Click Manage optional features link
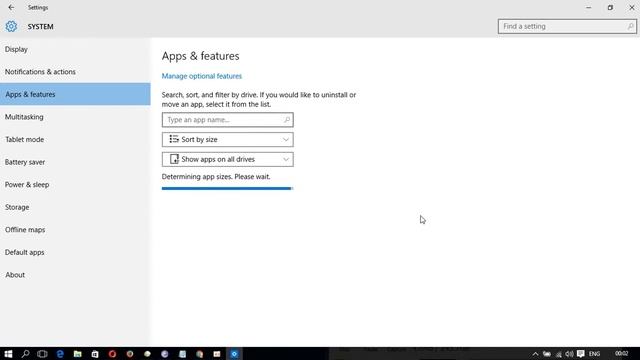This screenshot has height=360, width=640. (202, 76)
